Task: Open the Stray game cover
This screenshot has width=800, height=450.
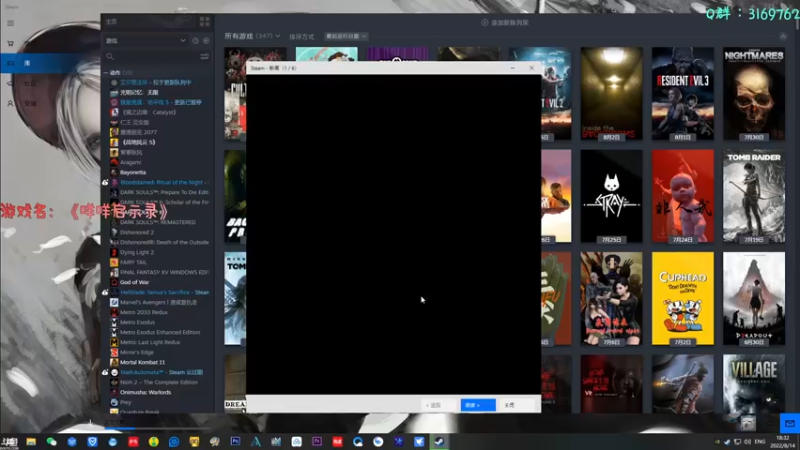Action: pyautogui.click(x=611, y=196)
